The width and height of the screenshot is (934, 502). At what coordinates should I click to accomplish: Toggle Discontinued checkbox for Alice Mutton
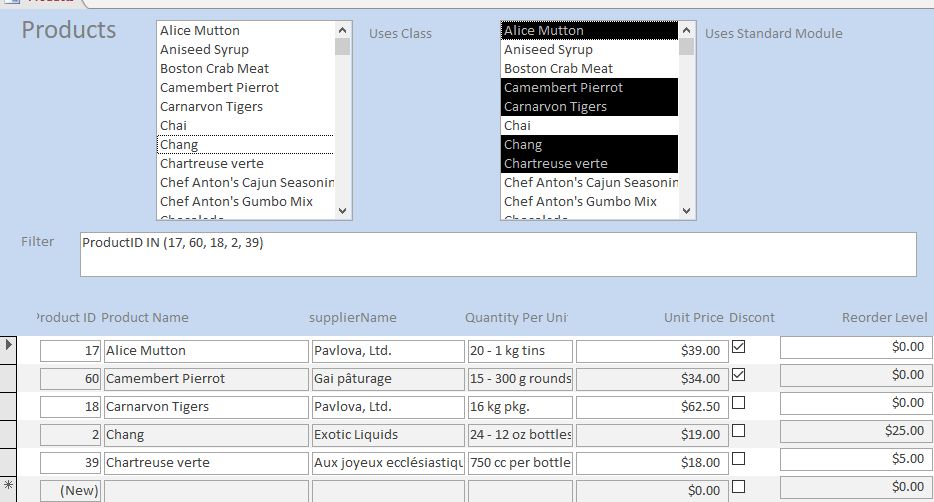click(x=739, y=346)
